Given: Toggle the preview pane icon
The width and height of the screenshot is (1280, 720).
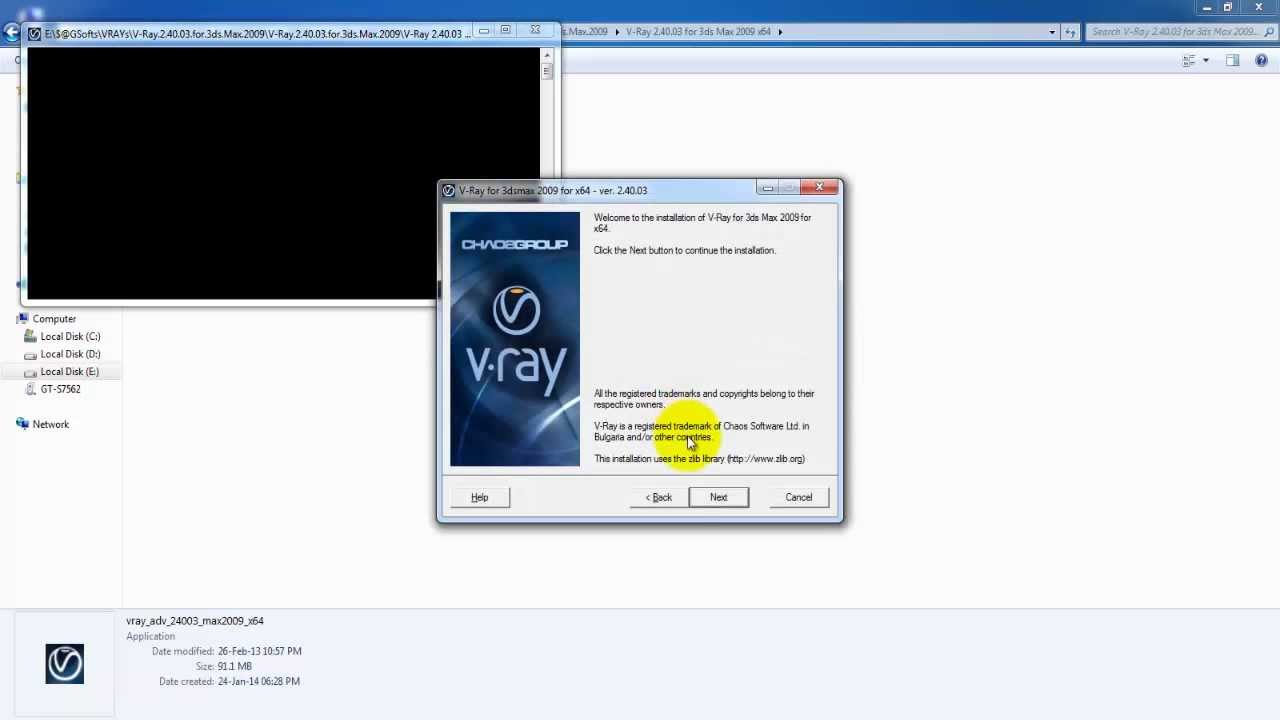Looking at the screenshot, I should pos(1233,61).
